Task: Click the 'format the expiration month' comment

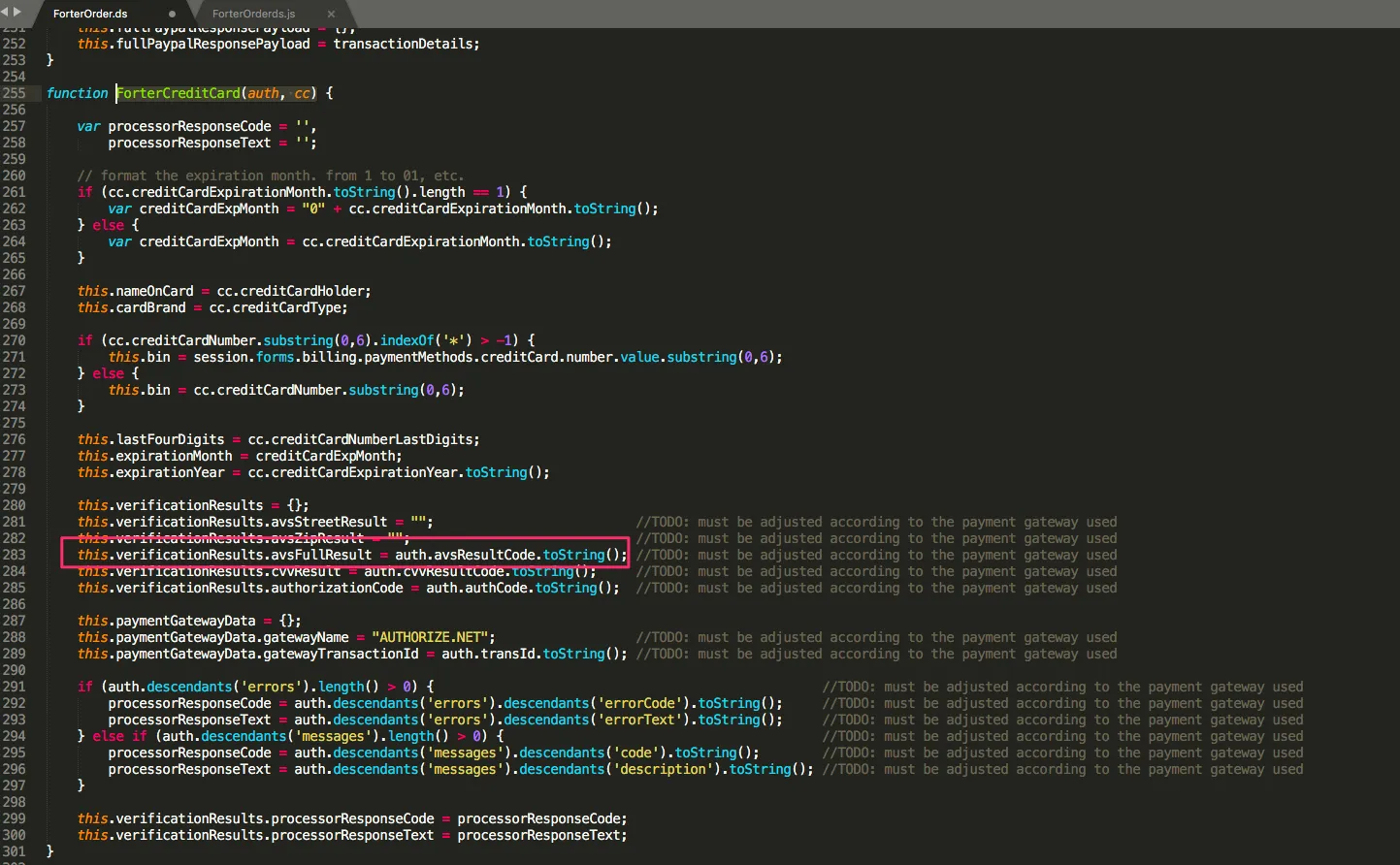Action: (271, 176)
